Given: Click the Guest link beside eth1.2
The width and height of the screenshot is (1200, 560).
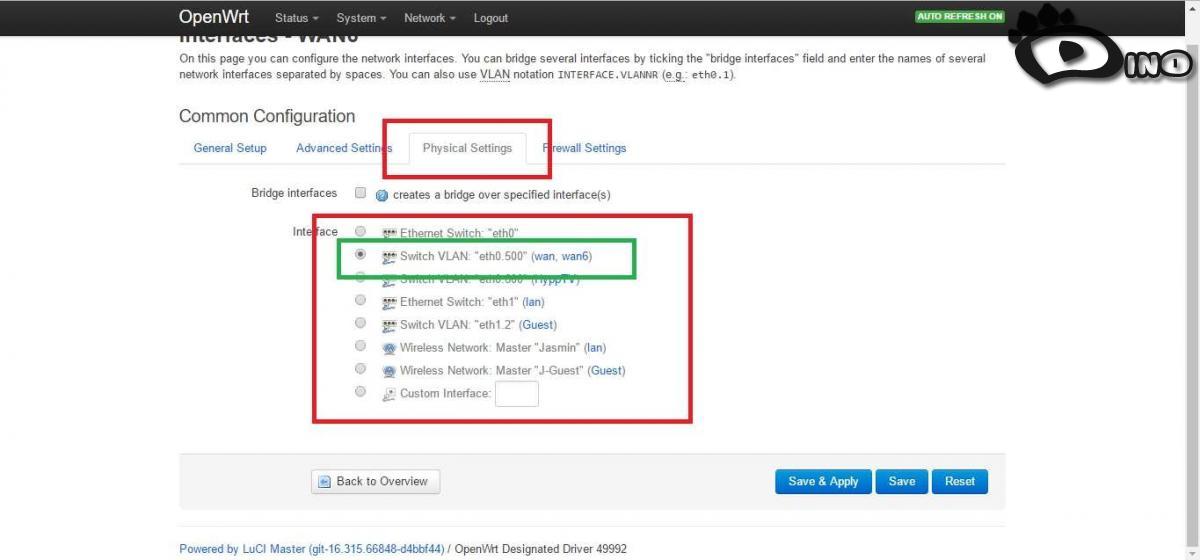Looking at the screenshot, I should tap(538, 325).
